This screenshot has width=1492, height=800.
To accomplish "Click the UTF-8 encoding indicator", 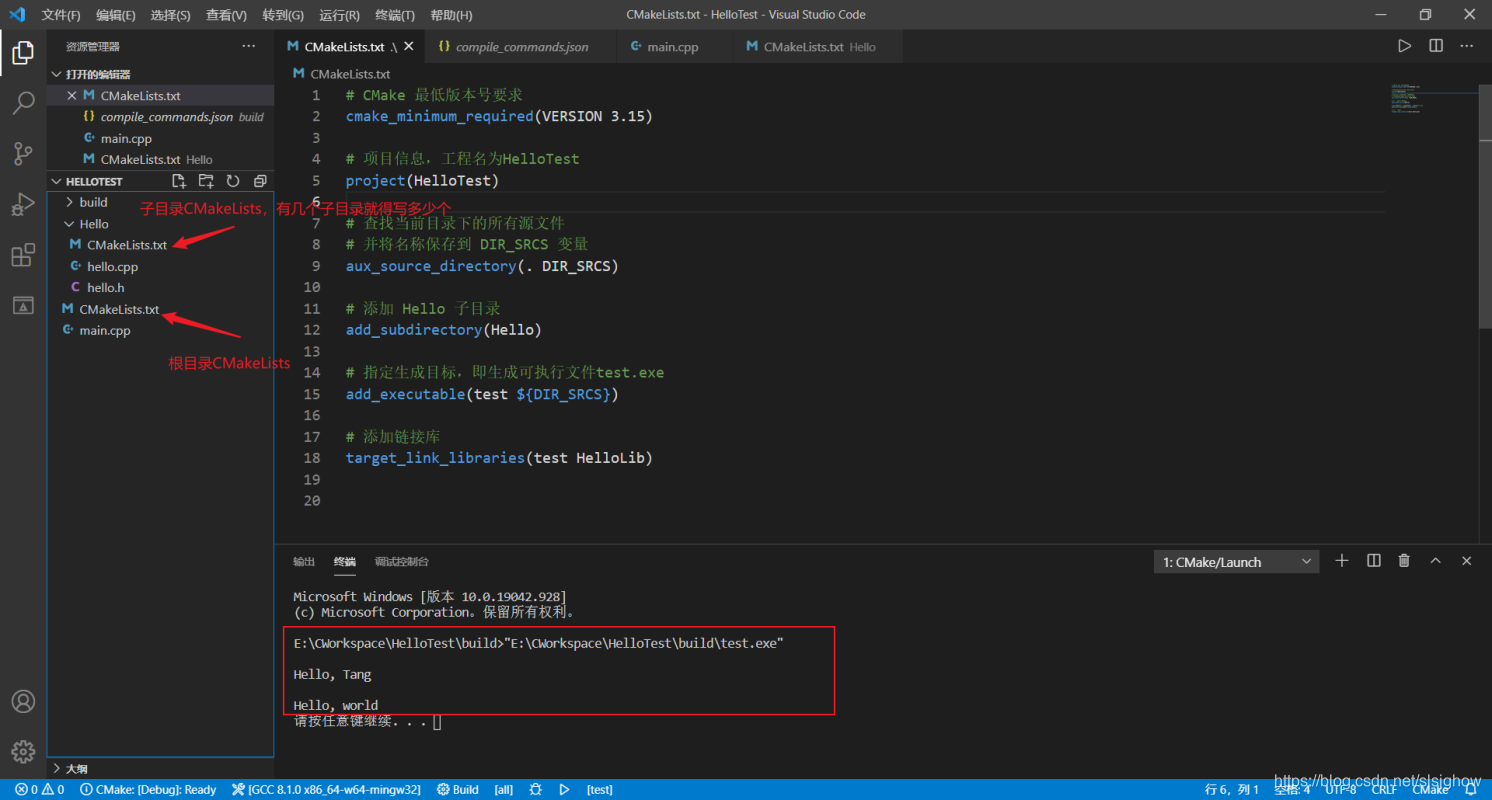I will click(1341, 789).
